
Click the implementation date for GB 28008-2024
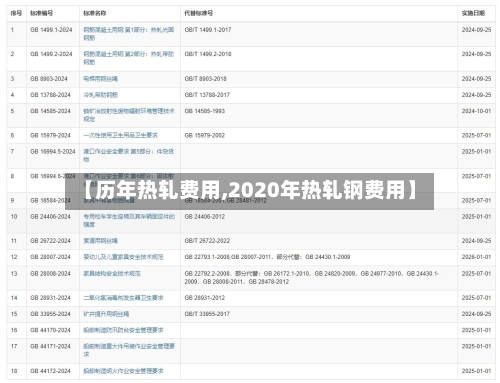pos(476,274)
